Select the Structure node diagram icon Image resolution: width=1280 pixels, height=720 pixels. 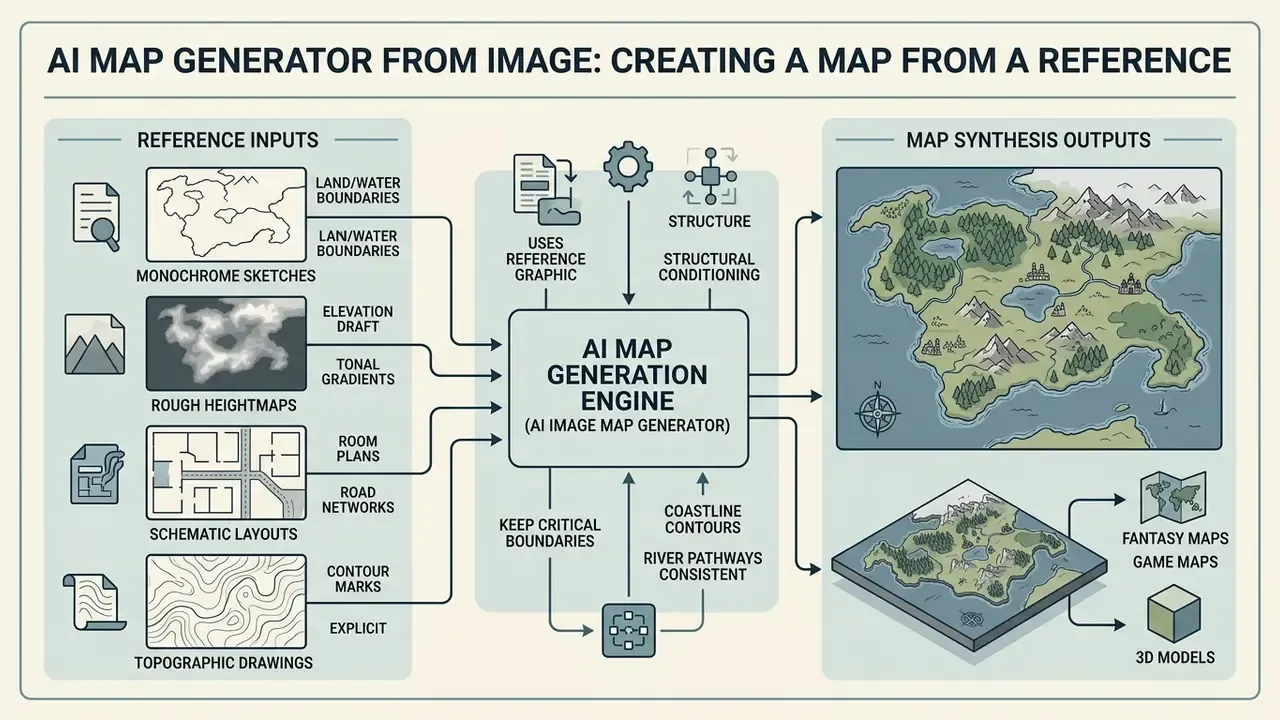[x=711, y=176]
